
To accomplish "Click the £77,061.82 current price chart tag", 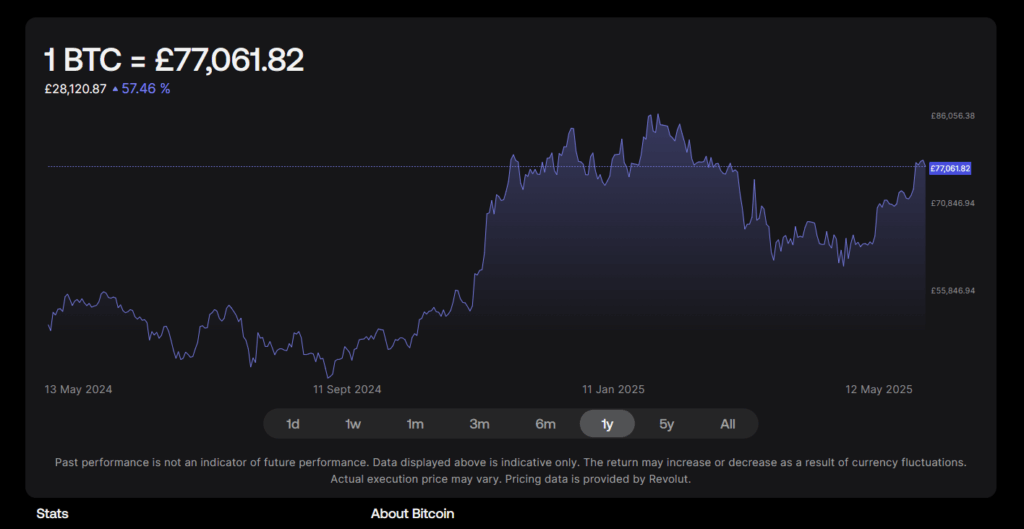I will point(950,168).
